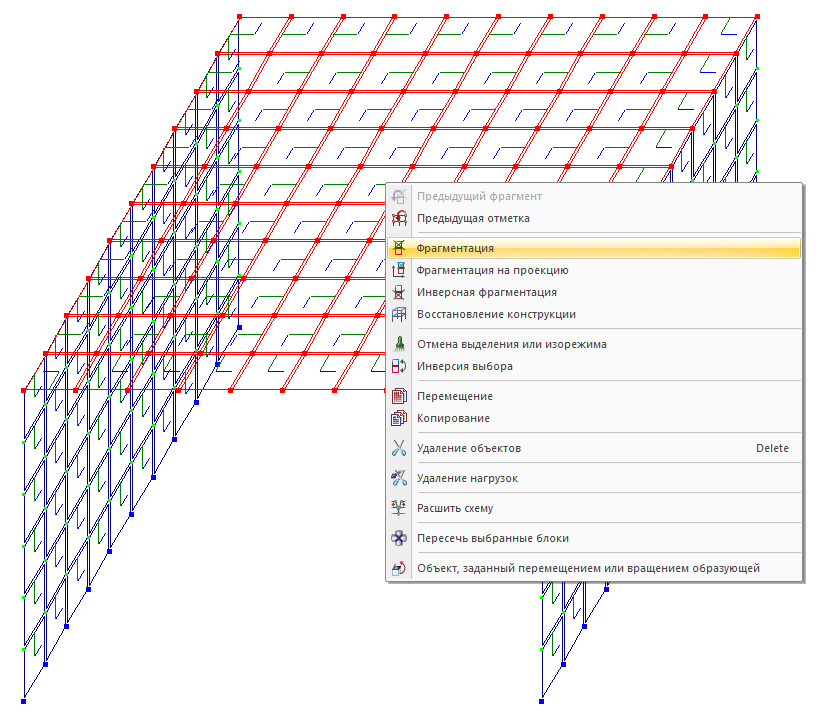Image resolution: width=822 pixels, height=719 pixels.
Task: Click the Delete shortcut label
Action: [x=772, y=448]
